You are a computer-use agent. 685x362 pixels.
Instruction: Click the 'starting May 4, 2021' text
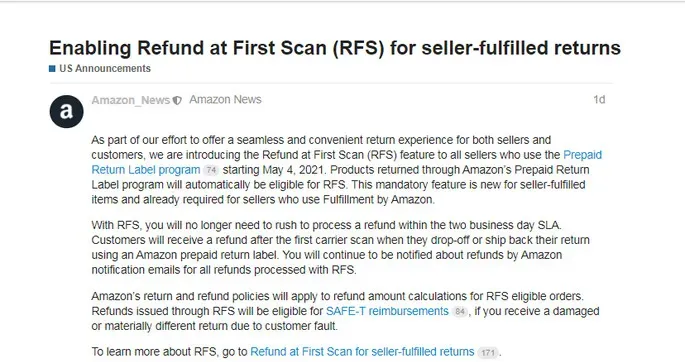273,170
